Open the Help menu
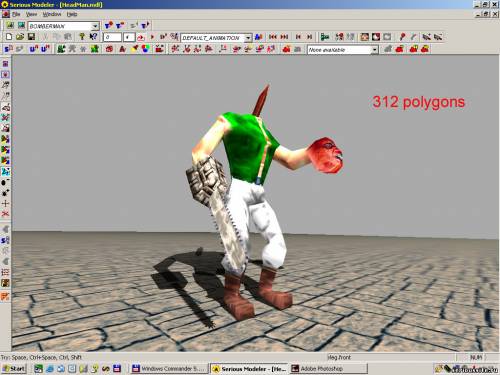The width and height of the screenshot is (500, 375). [72, 14]
